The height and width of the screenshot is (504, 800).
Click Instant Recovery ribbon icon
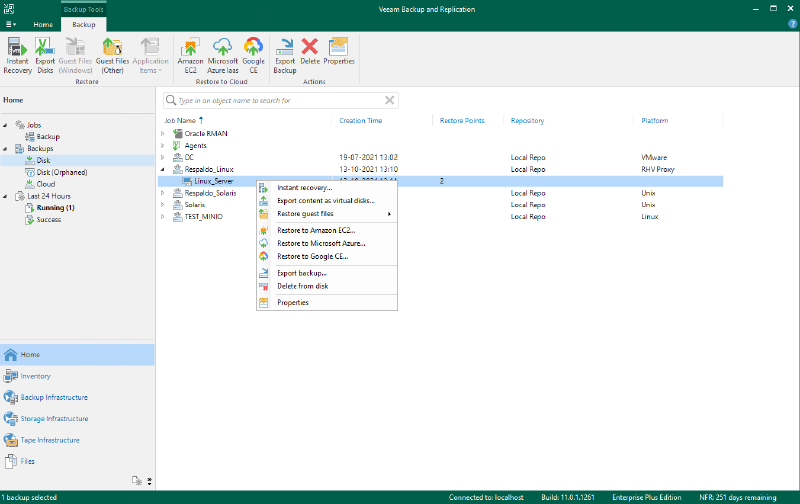[17, 55]
